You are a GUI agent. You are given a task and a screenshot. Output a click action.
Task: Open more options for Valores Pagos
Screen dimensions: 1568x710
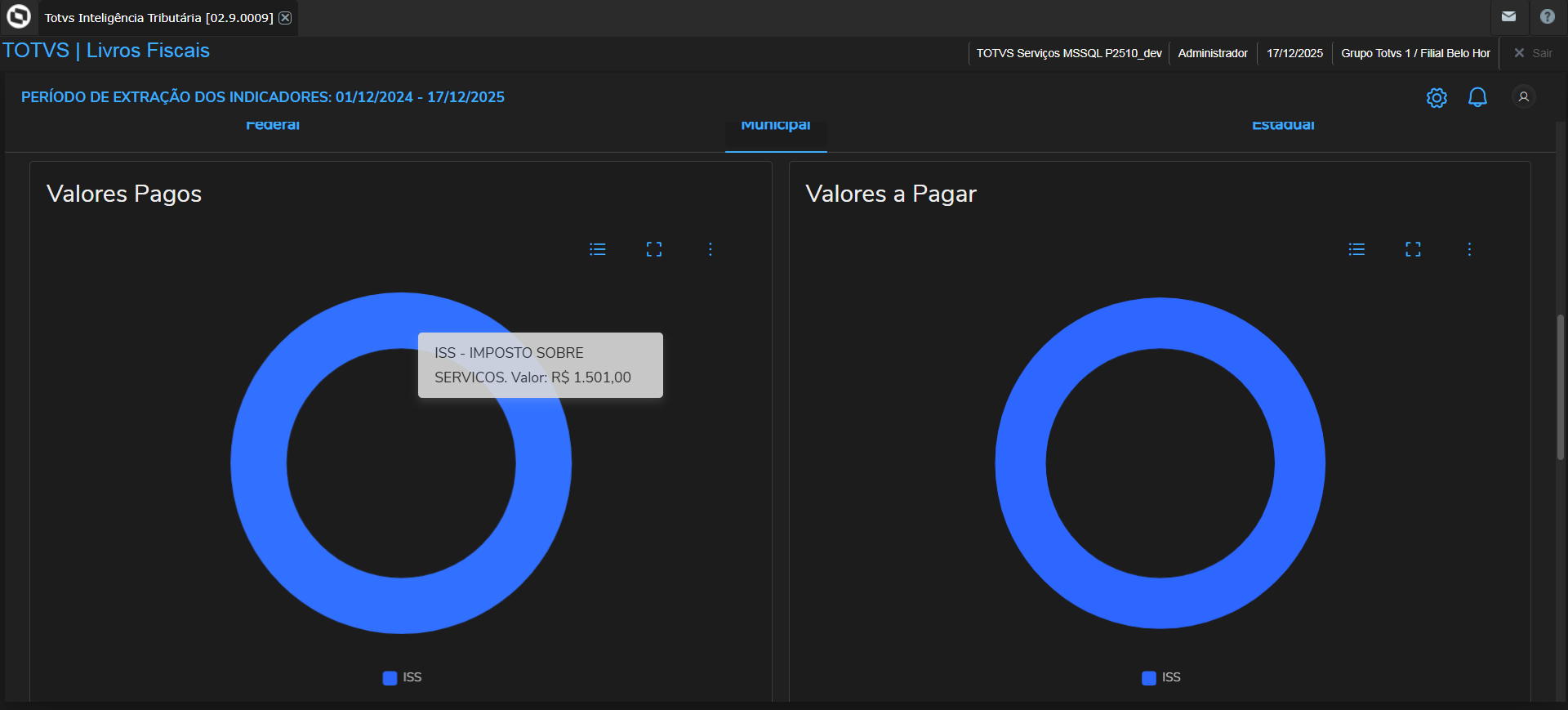[710, 249]
